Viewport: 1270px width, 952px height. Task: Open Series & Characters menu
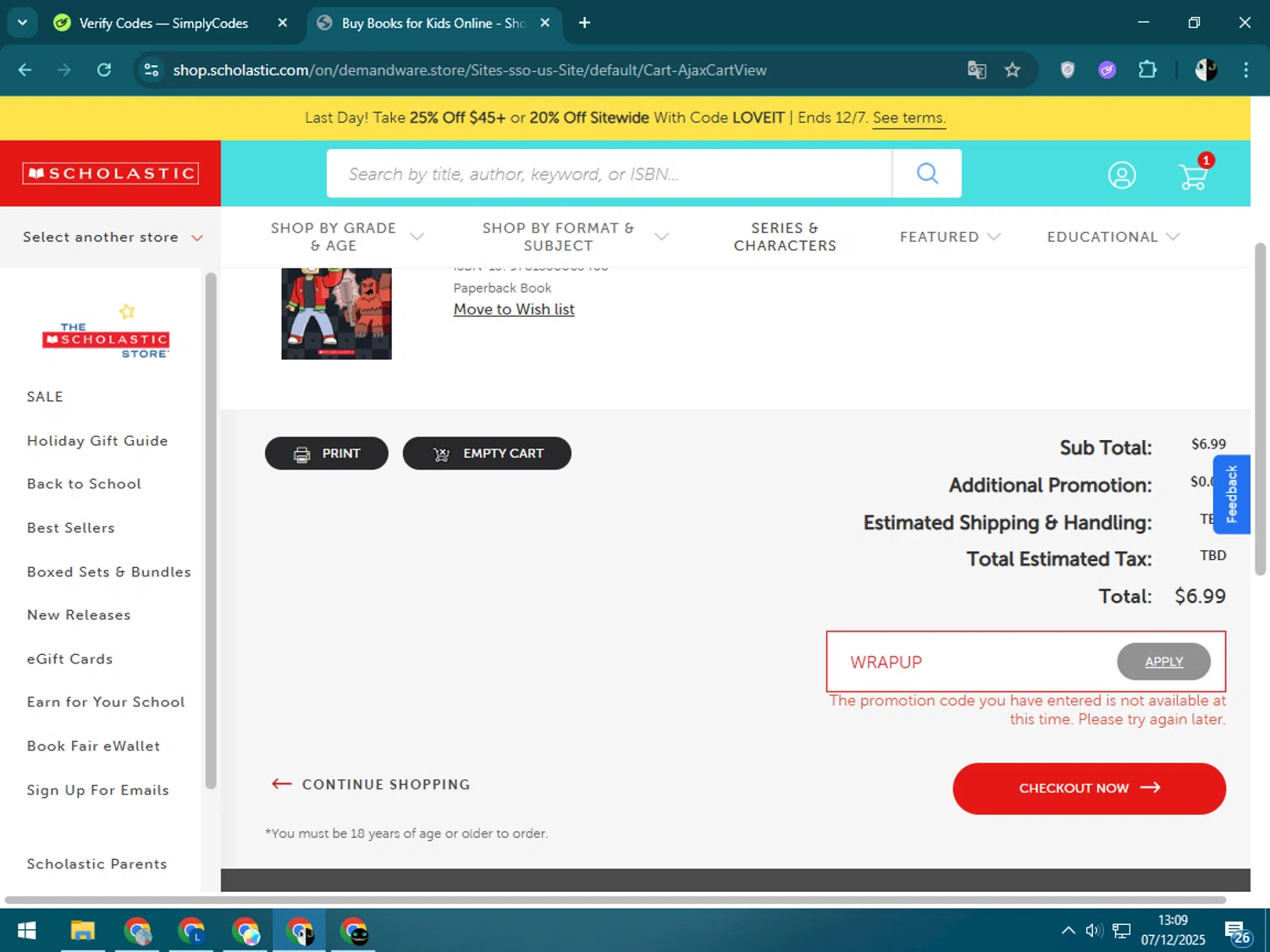pos(785,237)
